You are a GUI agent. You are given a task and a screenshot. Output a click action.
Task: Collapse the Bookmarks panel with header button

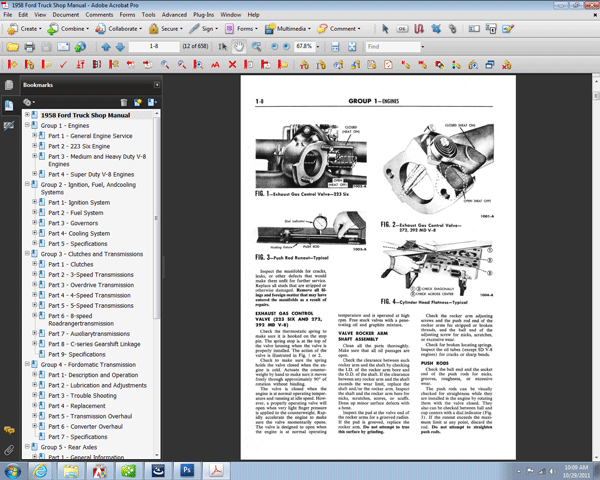[157, 85]
